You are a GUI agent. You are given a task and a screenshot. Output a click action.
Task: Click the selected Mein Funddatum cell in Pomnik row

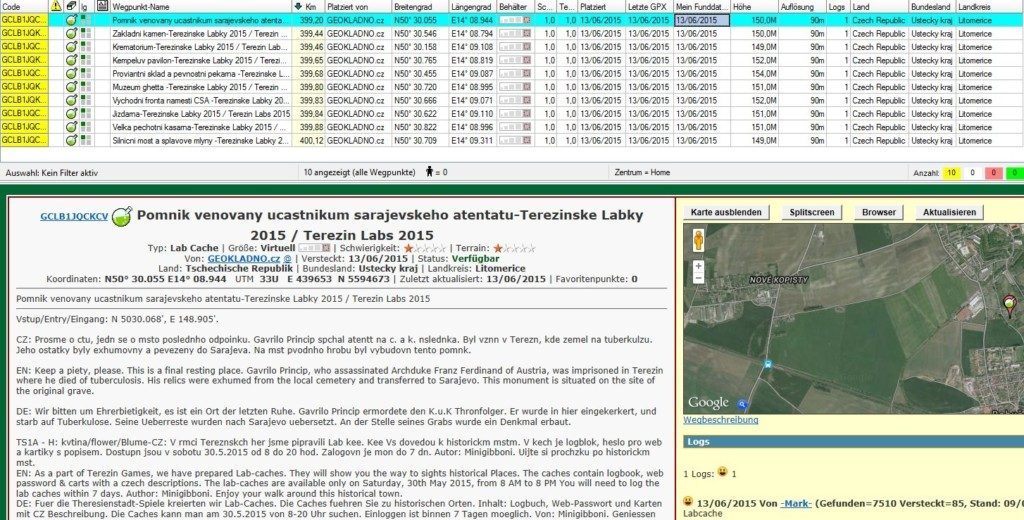702,20
